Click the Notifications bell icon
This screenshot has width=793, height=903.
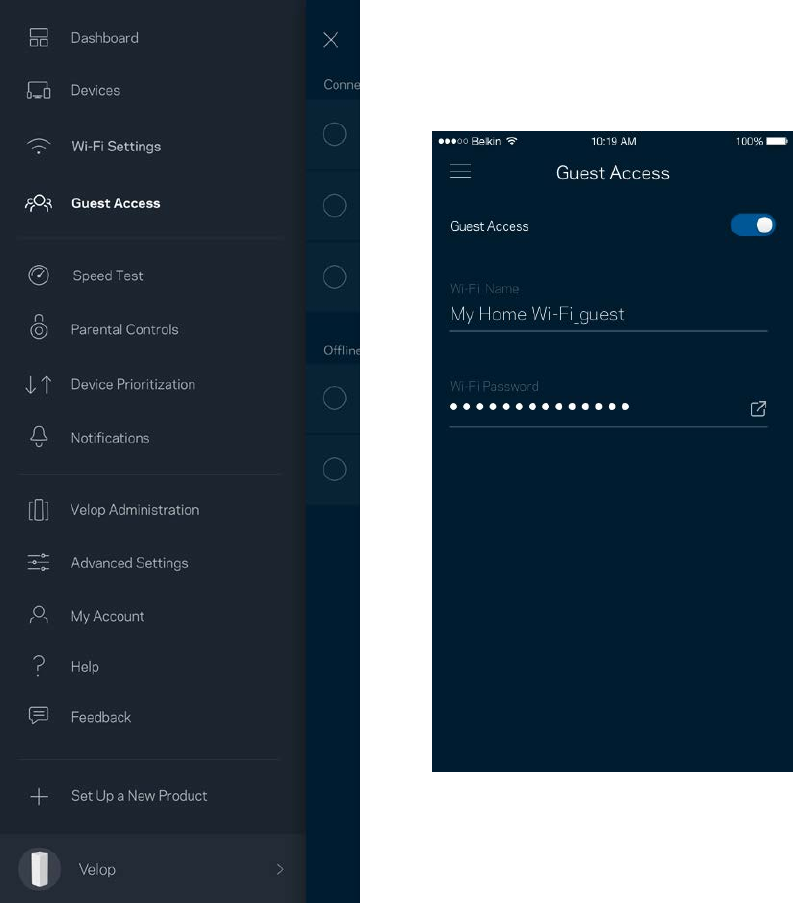pos(39,437)
